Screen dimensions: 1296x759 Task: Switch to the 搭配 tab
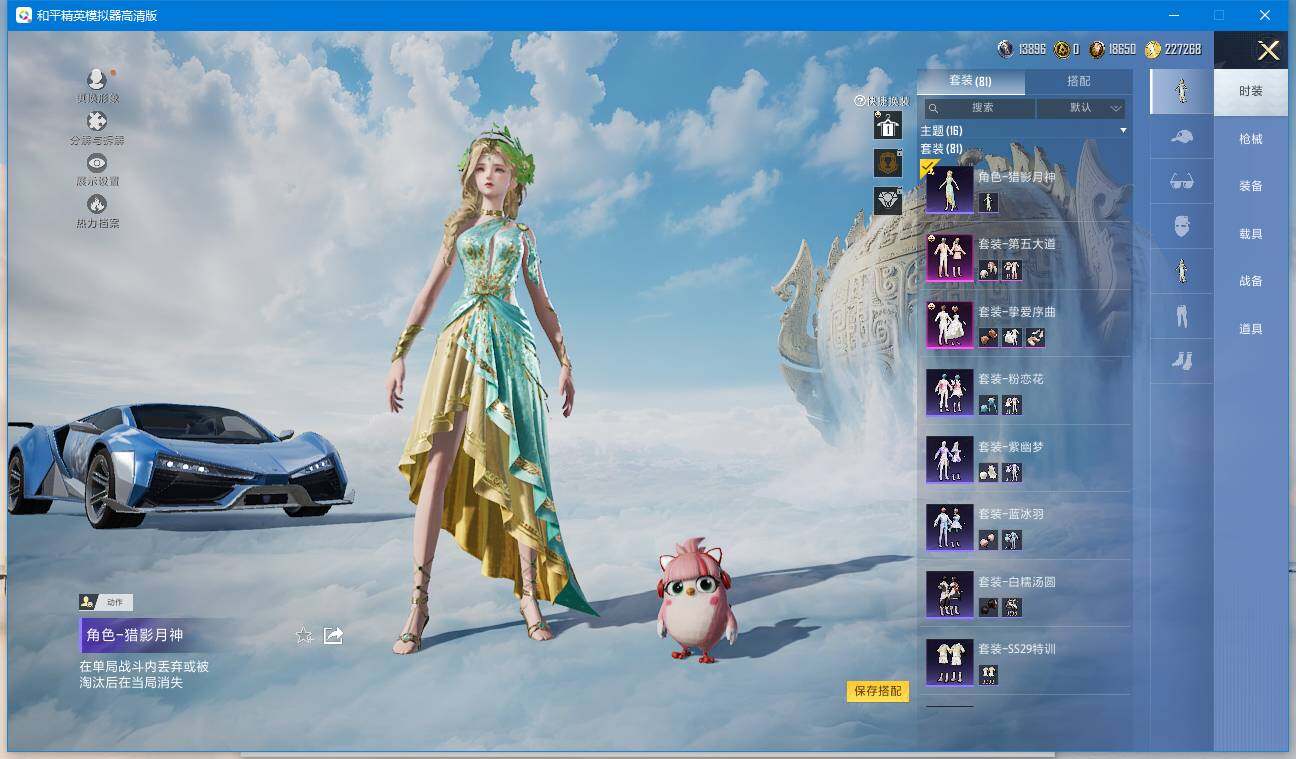tap(1079, 81)
